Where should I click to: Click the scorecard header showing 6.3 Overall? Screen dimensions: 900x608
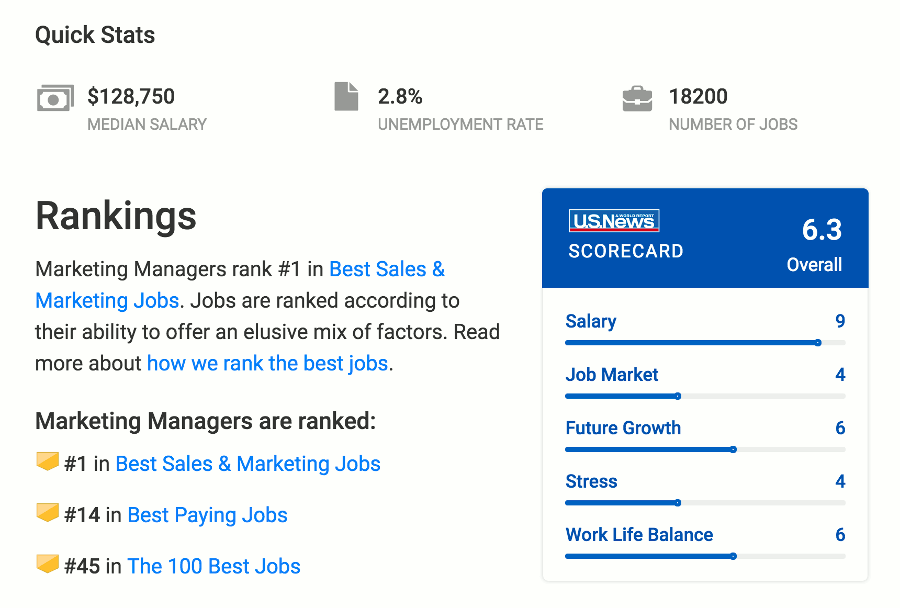pyautogui.click(x=705, y=237)
